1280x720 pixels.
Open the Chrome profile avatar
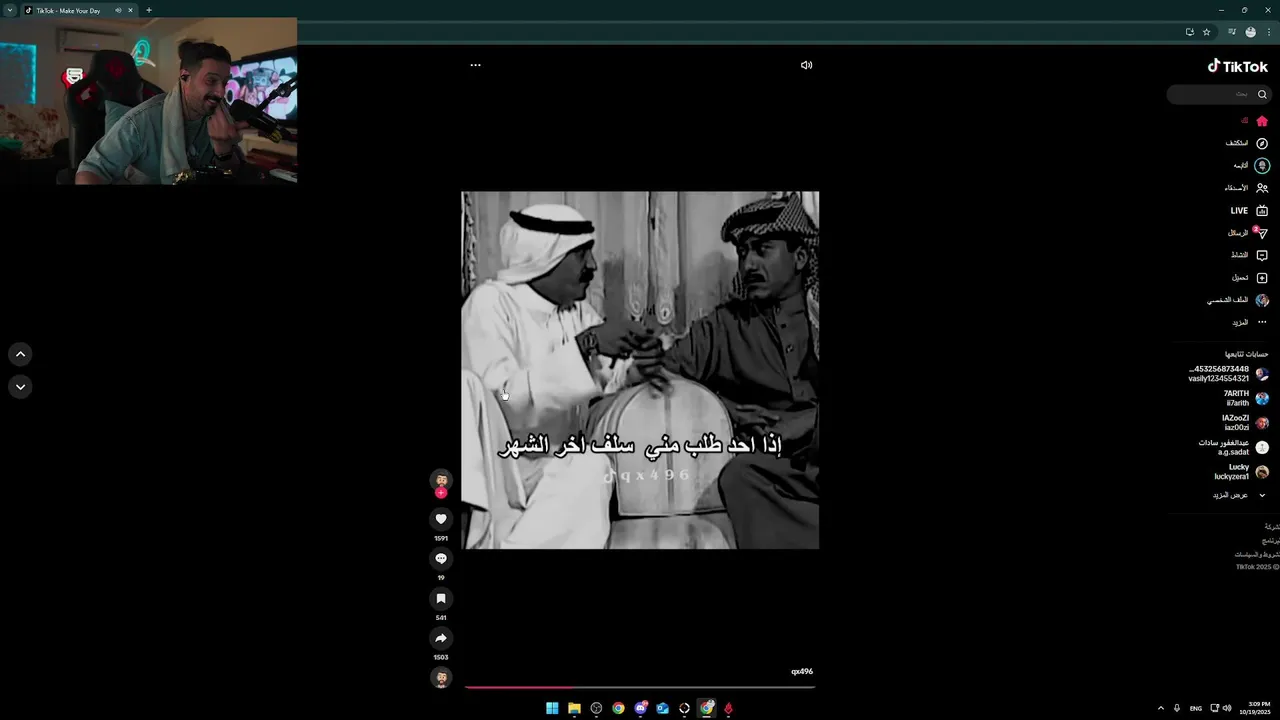(1251, 32)
